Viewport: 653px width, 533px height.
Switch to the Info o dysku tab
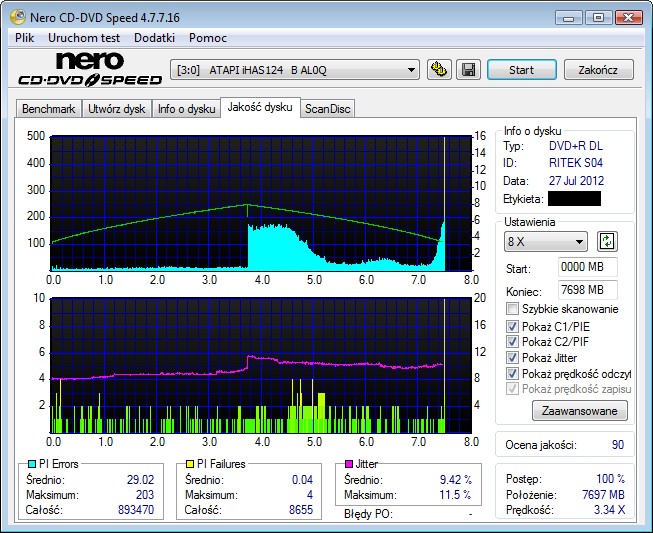point(186,109)
